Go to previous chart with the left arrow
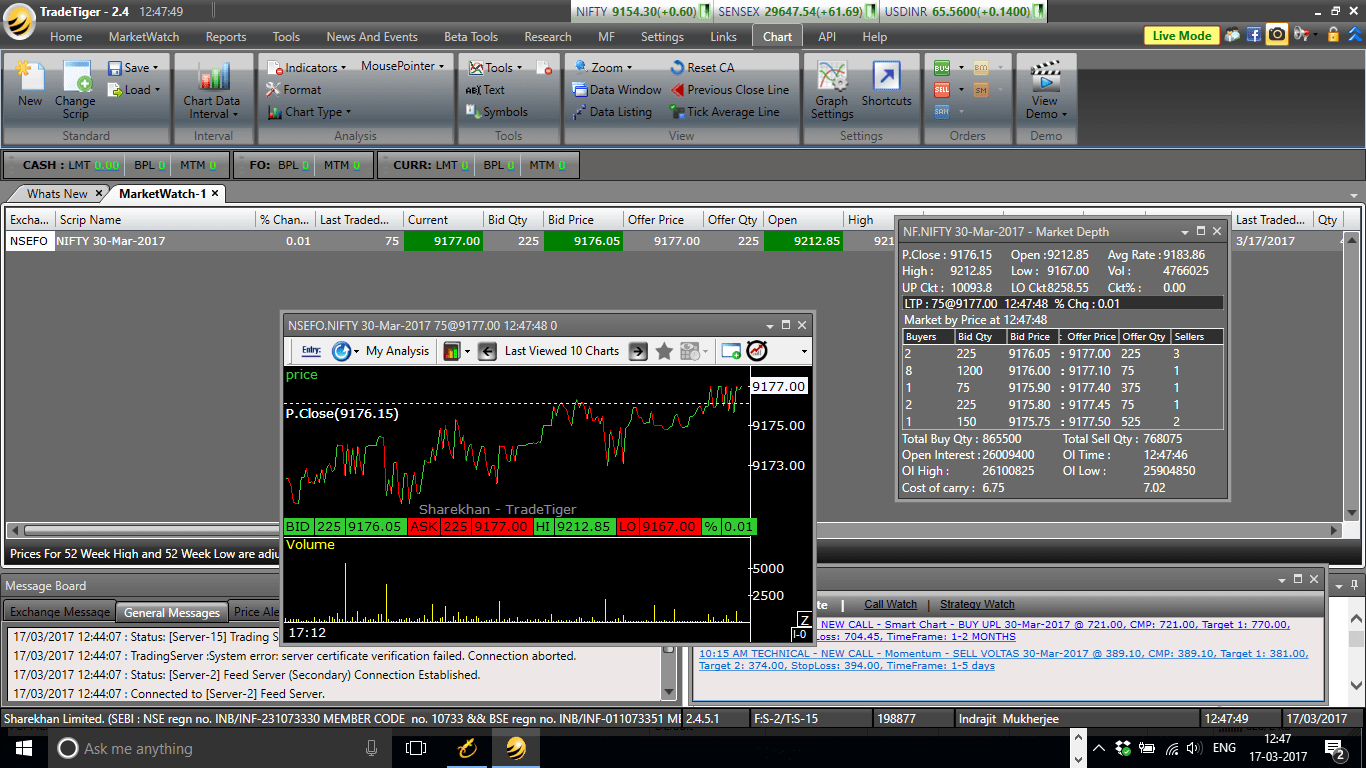This screenshot has height=768, width=1366. 487,351
